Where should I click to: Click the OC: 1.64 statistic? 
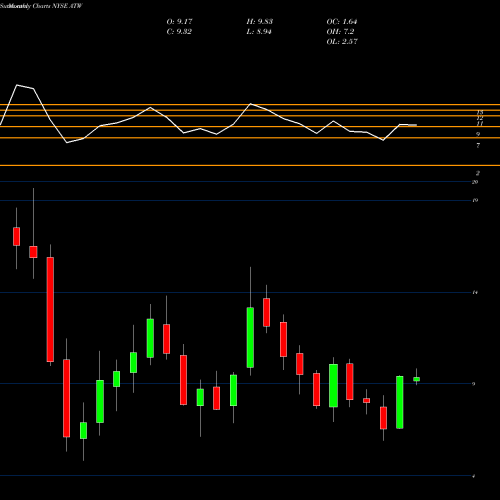[342, 22]
